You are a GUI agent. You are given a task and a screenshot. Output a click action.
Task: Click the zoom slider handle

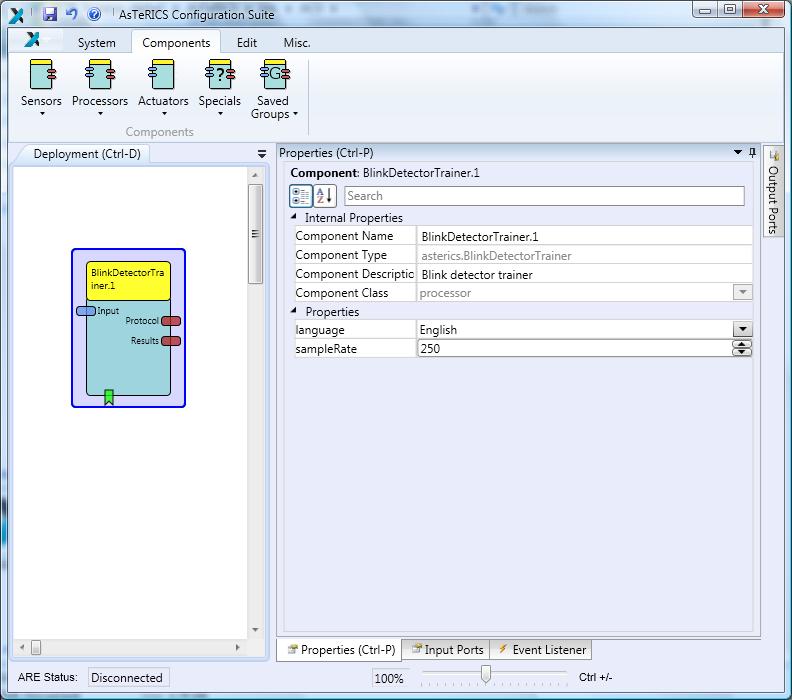point(486,674)
